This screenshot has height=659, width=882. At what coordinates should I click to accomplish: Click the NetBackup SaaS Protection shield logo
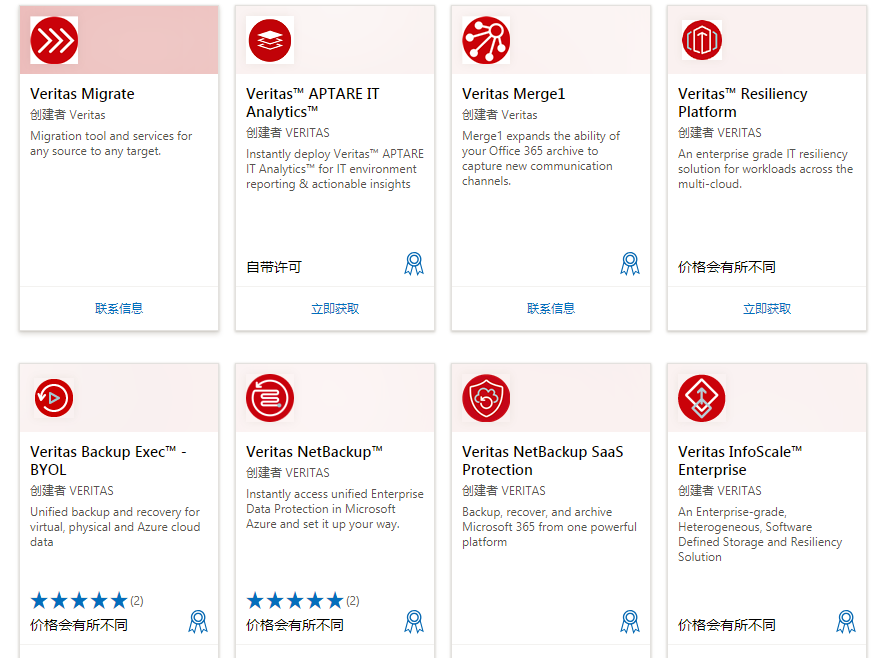486,398
